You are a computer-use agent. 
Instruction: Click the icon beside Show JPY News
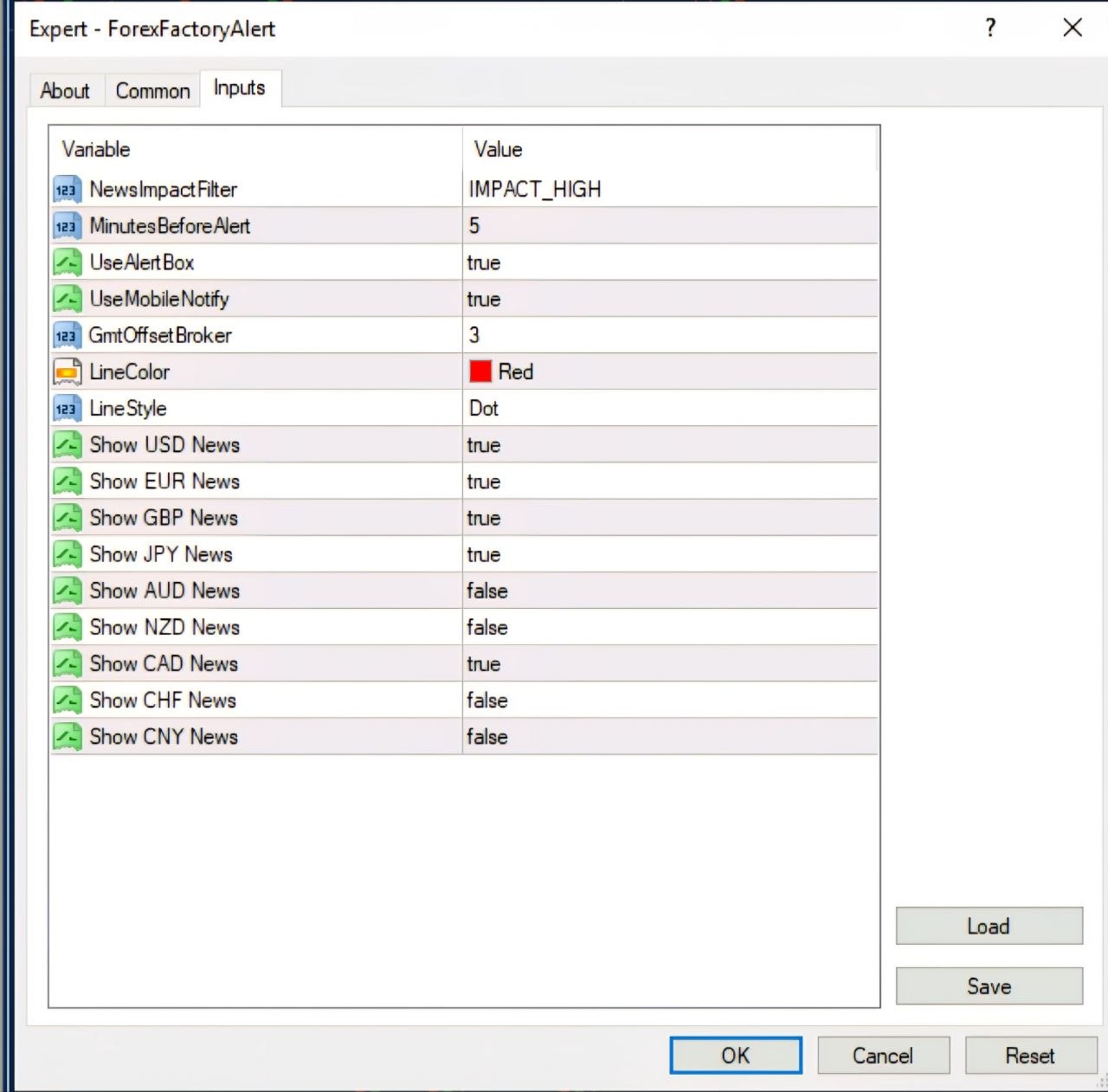(68, 554)
